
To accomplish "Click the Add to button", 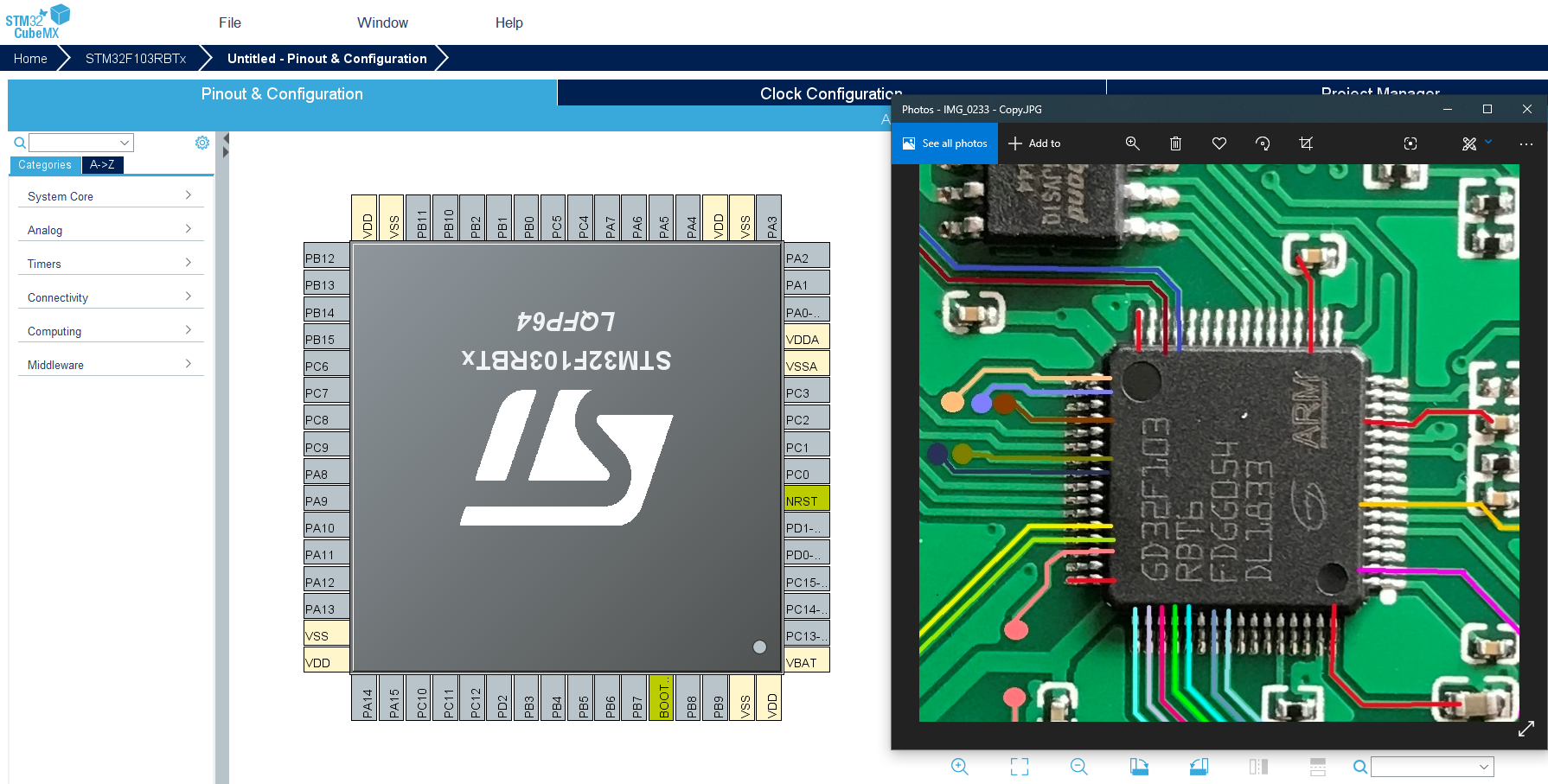I will 1034,143.
